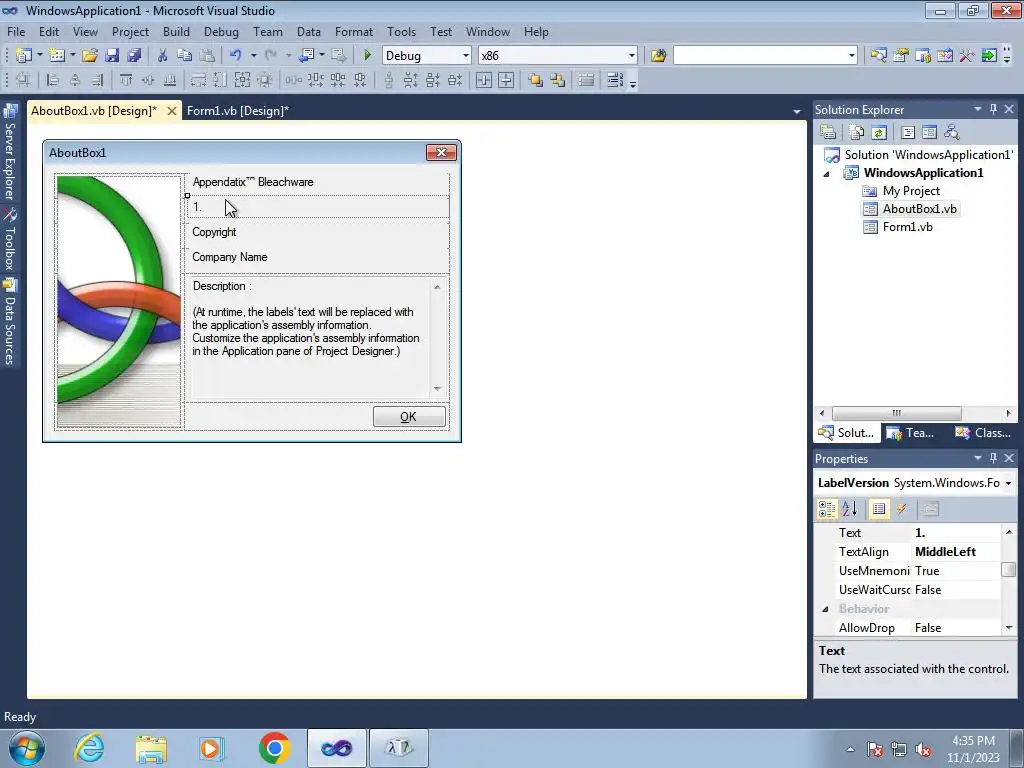This screenshot has height=768, width=1024.
Task: Click the green arrow Start Page icon
Action: click(x=989, y=56)
